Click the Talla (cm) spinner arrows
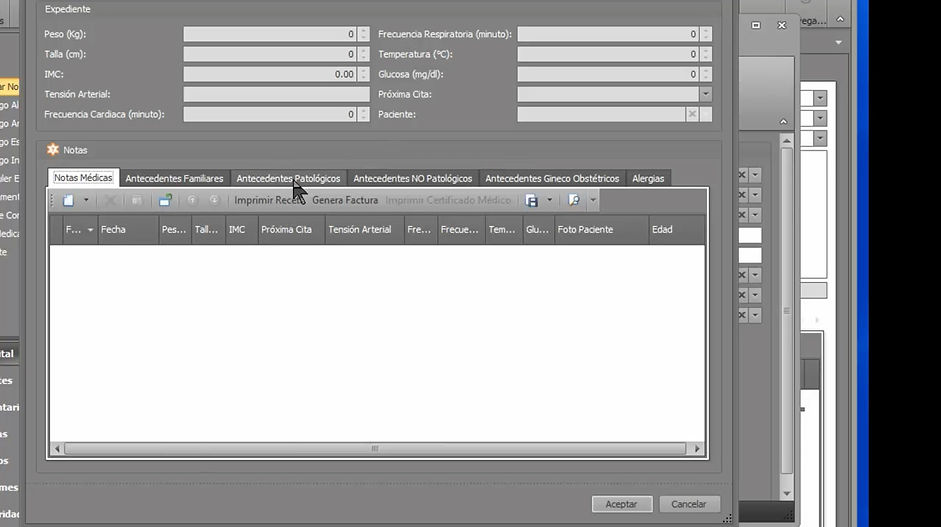Viewport: 941px width, 527px height. pyautogui.click(x=363, y=54)
